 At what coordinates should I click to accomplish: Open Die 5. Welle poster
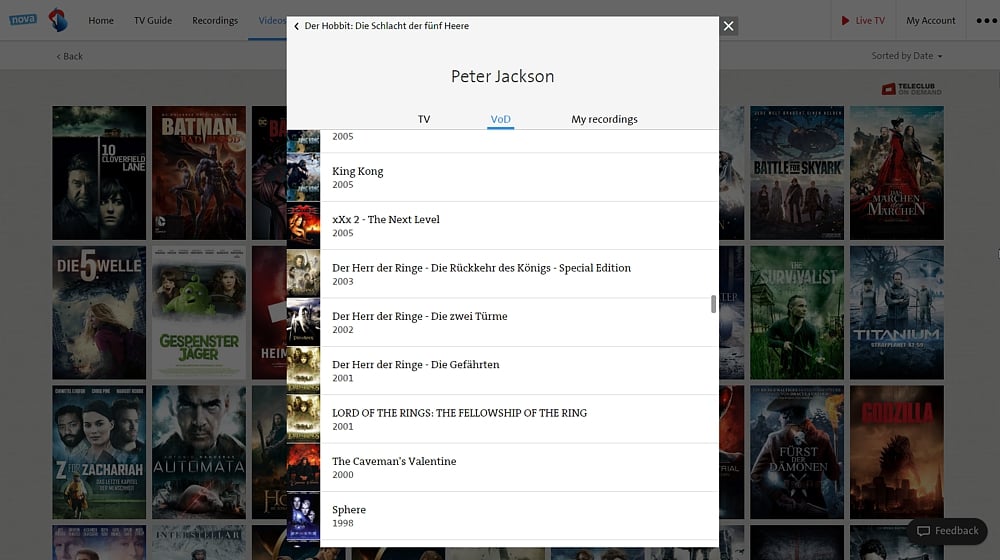(99, 313)
